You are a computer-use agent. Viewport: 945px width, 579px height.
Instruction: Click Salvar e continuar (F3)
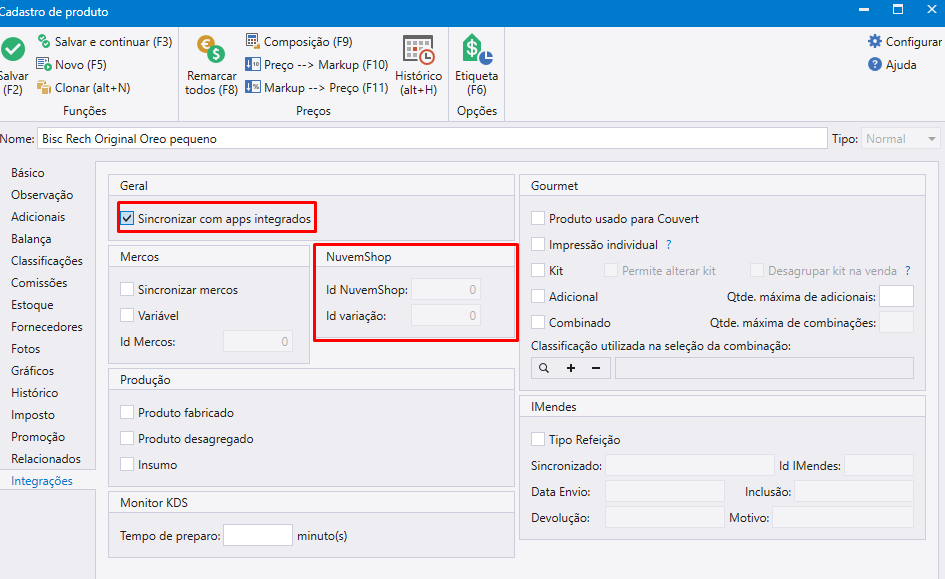pos(104,42)
